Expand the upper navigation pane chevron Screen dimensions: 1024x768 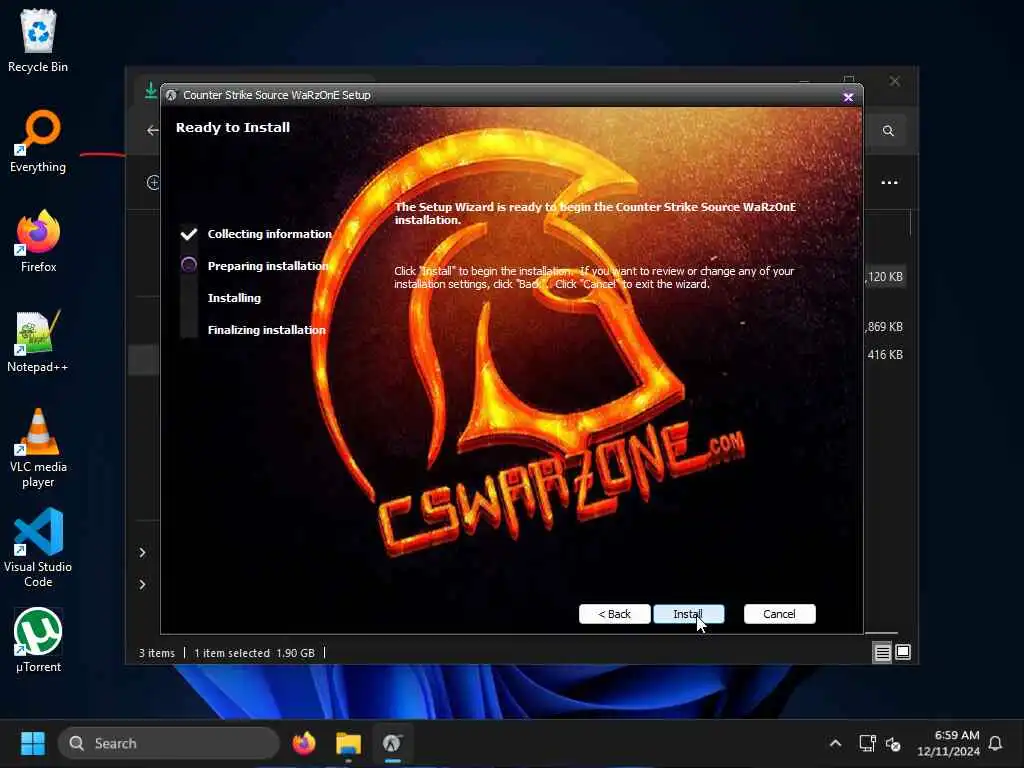(x=142, y=552)
